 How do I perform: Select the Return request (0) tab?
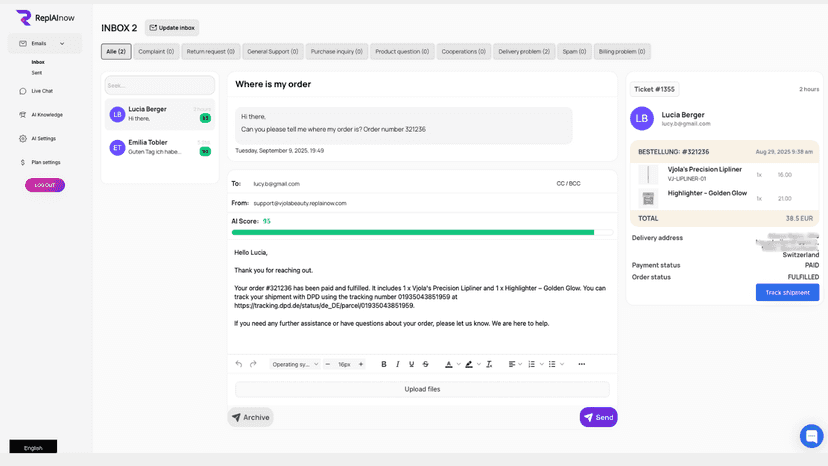[x=211, y=51]
